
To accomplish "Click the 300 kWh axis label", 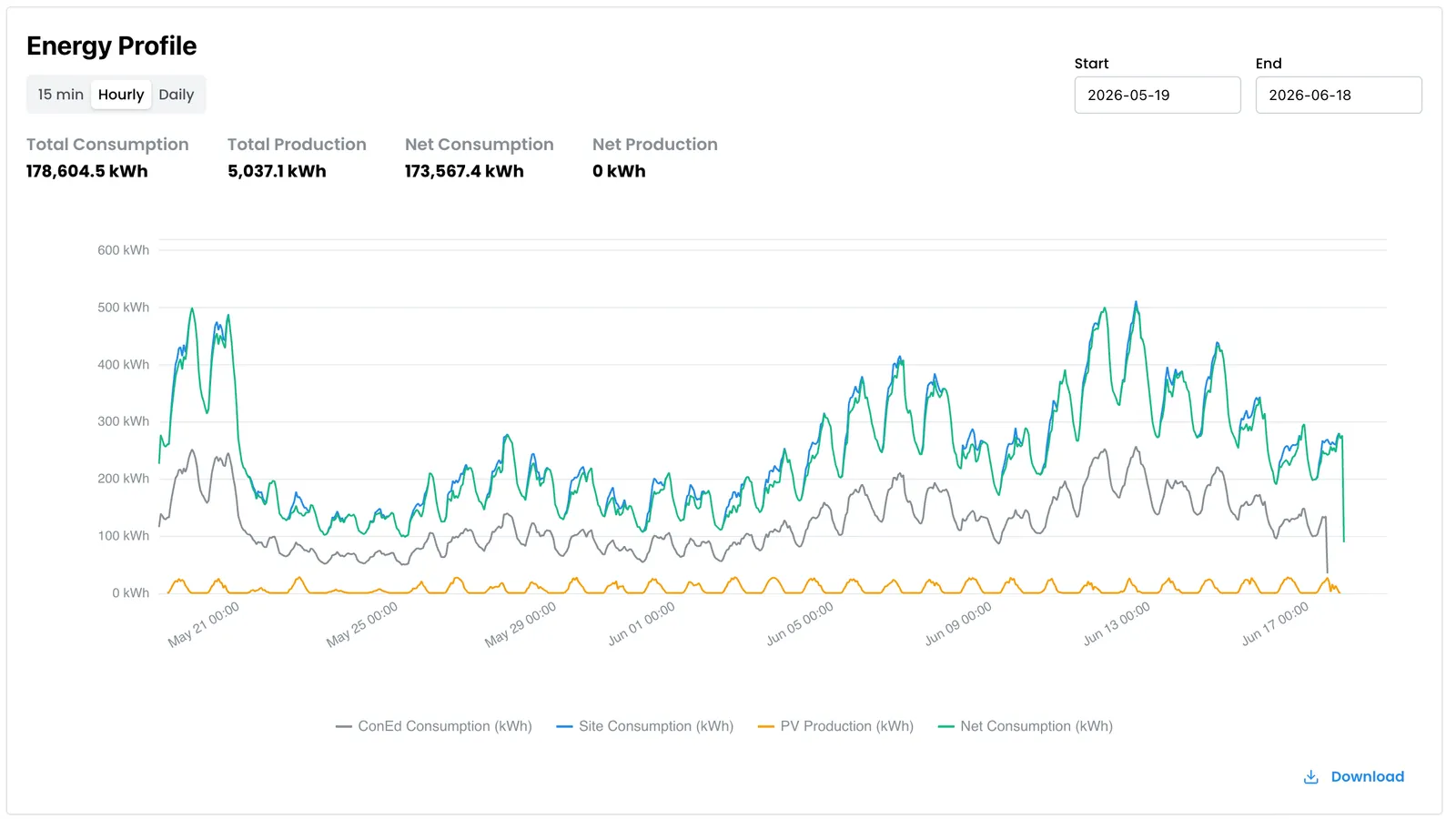I will [x=124, y=421].
